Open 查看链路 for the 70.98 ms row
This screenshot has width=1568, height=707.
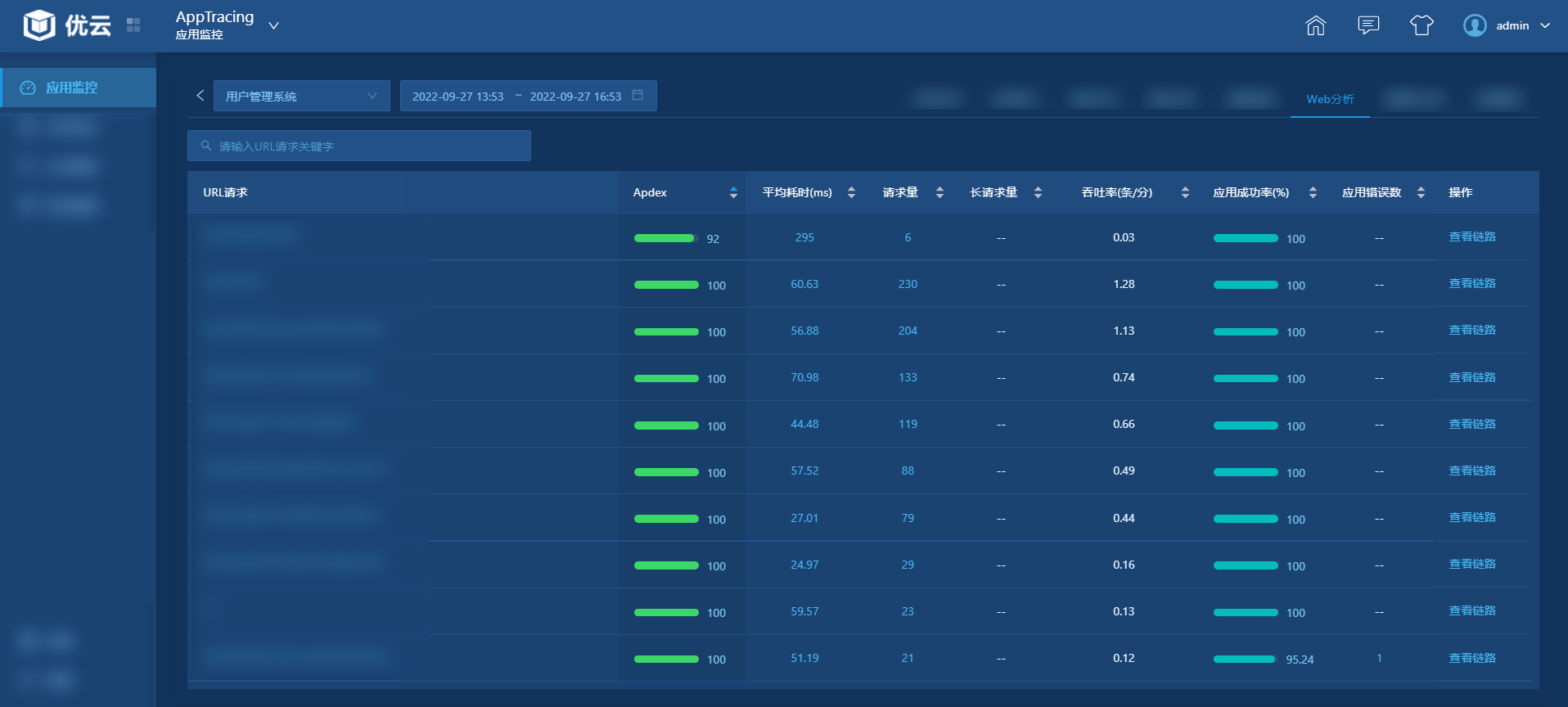[x=1472, y=377]
